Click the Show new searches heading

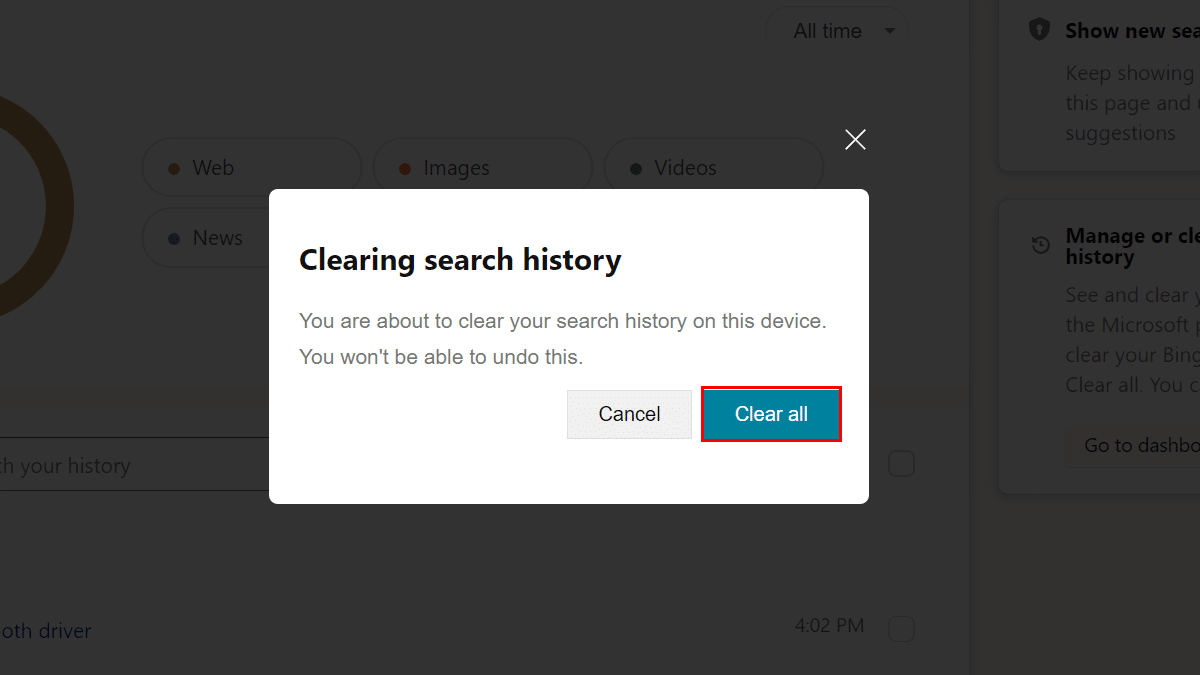pos(1130,31)
